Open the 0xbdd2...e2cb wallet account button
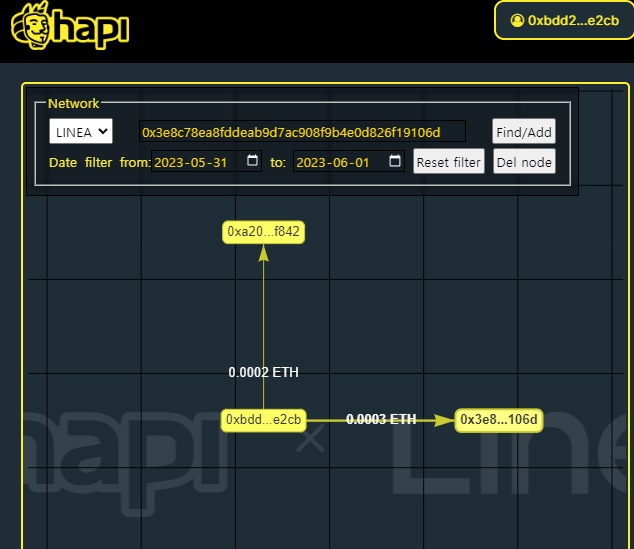Viewport: 634px width, 549px height. [564, 20]
